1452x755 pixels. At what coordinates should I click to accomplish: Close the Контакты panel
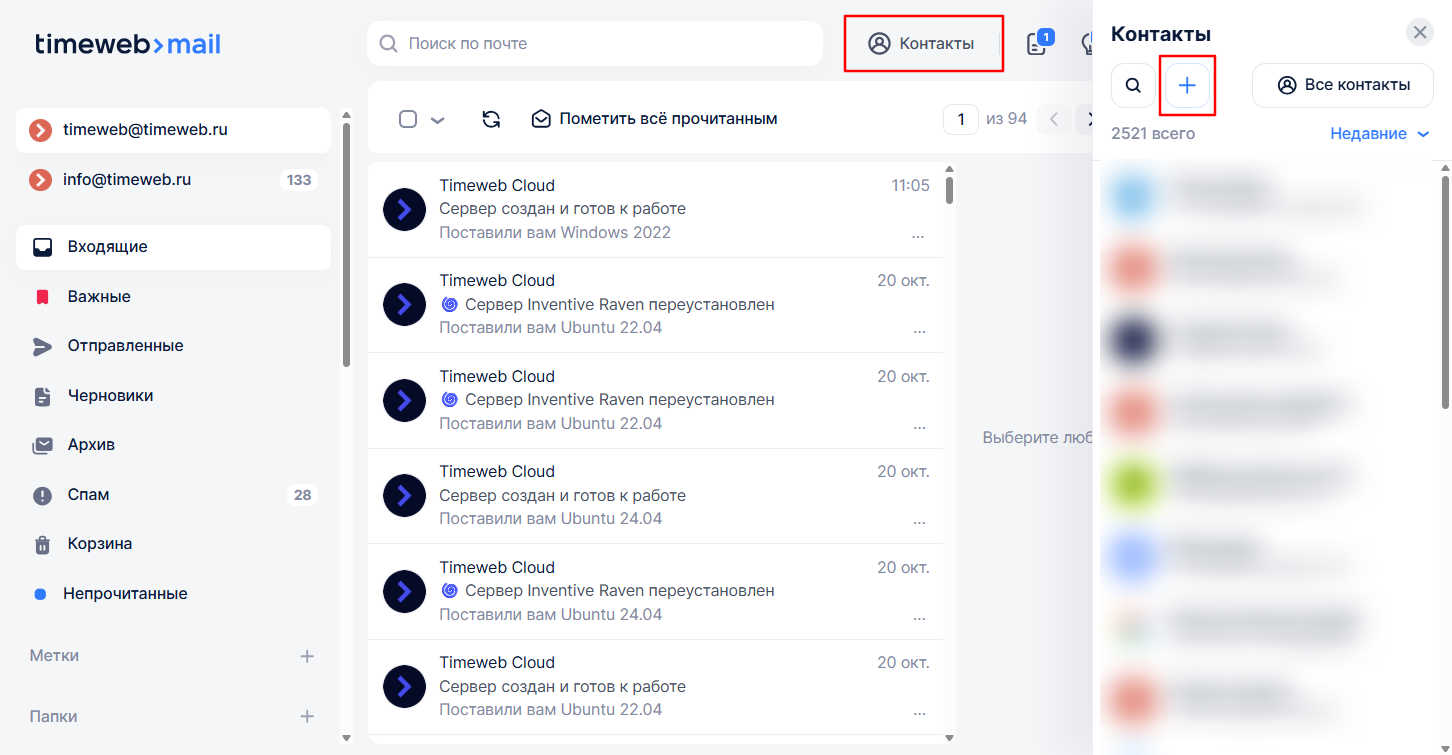pyautogui.click(x=1419, y=32)
